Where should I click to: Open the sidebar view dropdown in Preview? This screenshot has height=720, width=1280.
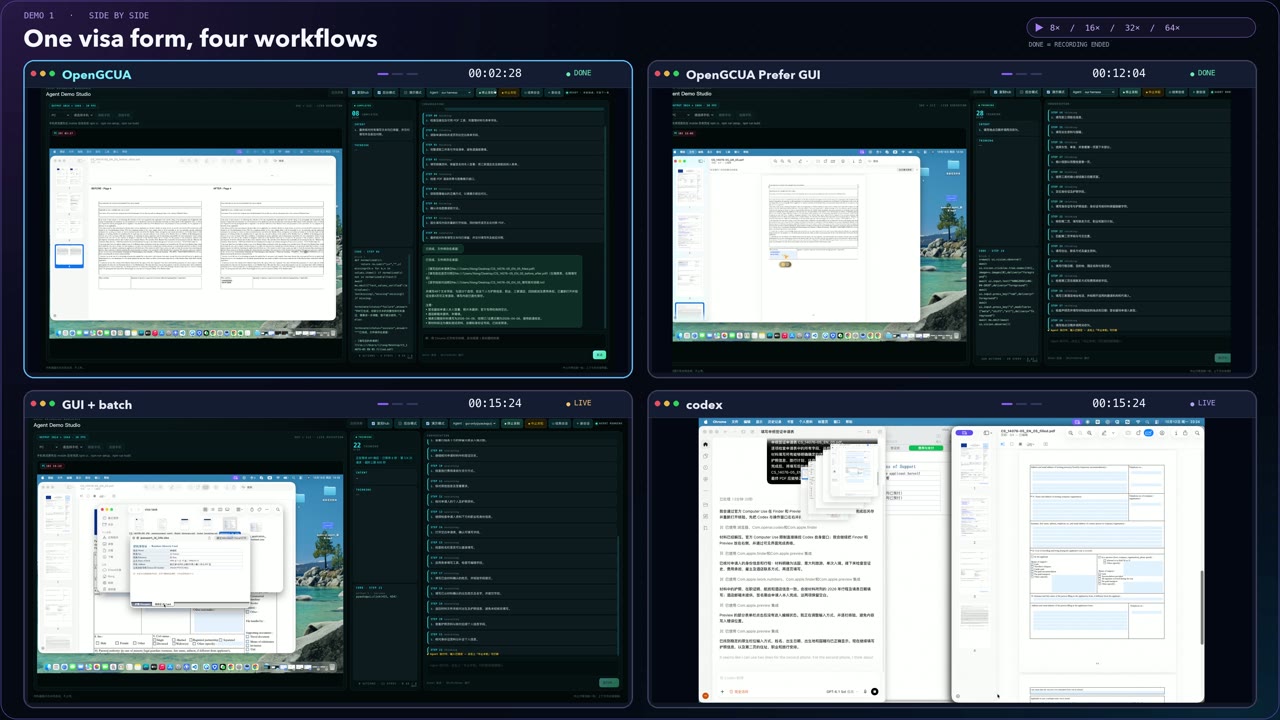pyautogui.click(x=988, y=433)
